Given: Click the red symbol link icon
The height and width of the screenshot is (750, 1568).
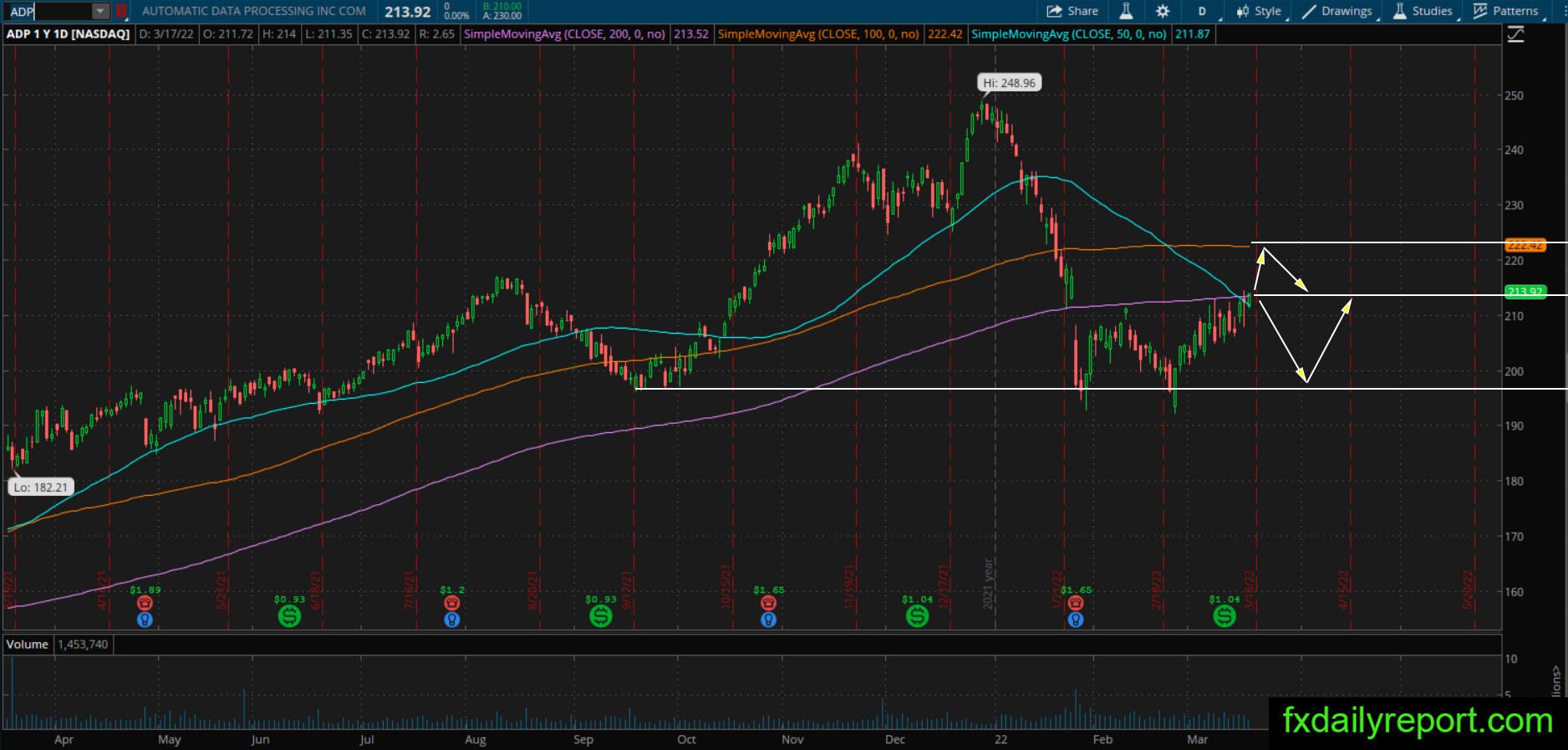Looking at the screenshot, I should [x=122, y=12].
